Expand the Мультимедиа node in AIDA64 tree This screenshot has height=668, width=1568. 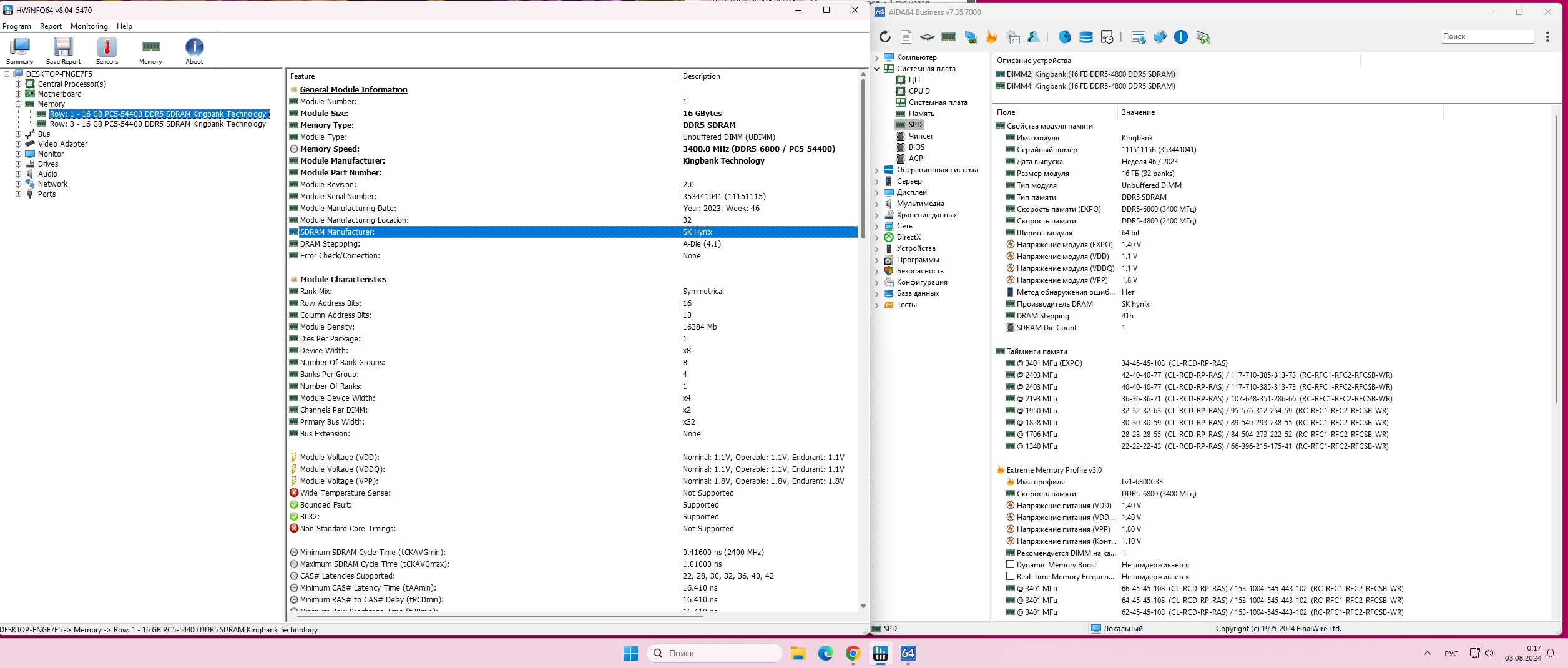[877, 204]
